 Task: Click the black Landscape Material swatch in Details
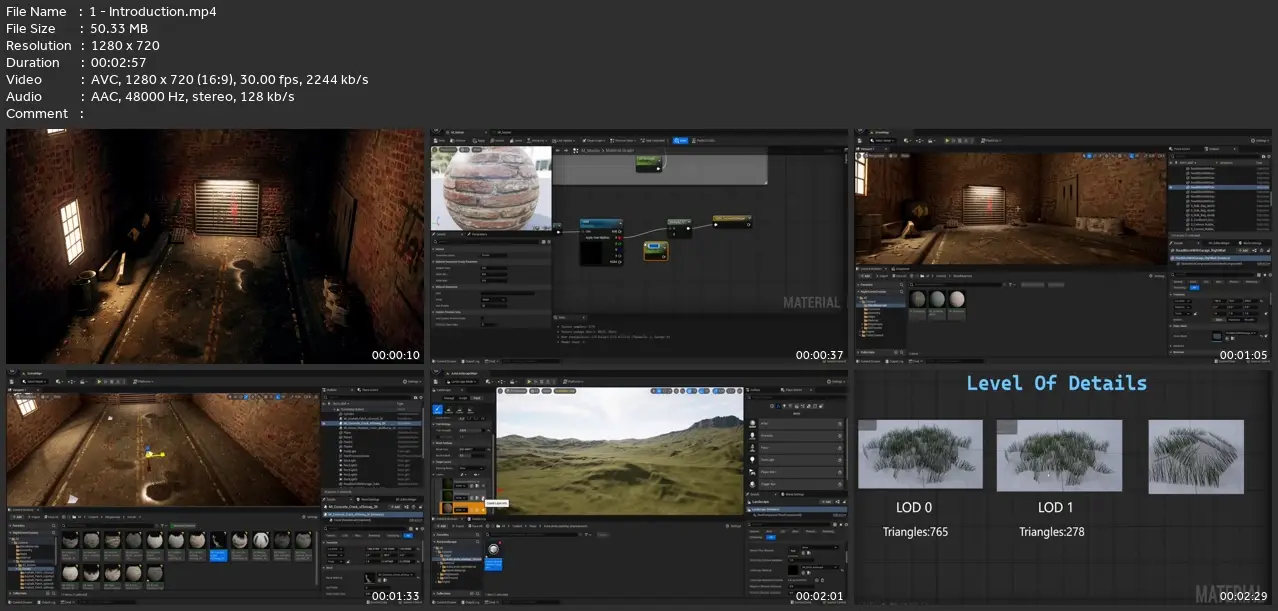[794, 568]
